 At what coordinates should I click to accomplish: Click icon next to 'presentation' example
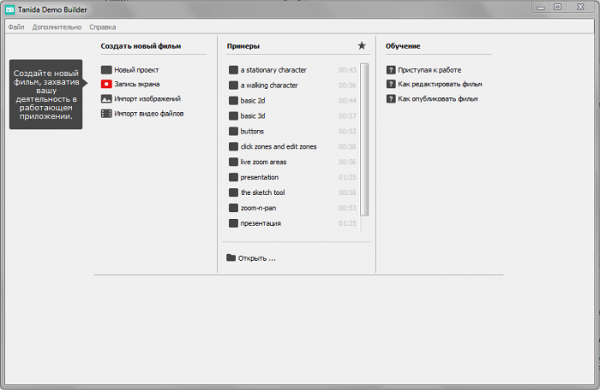[x=233, y=177]
